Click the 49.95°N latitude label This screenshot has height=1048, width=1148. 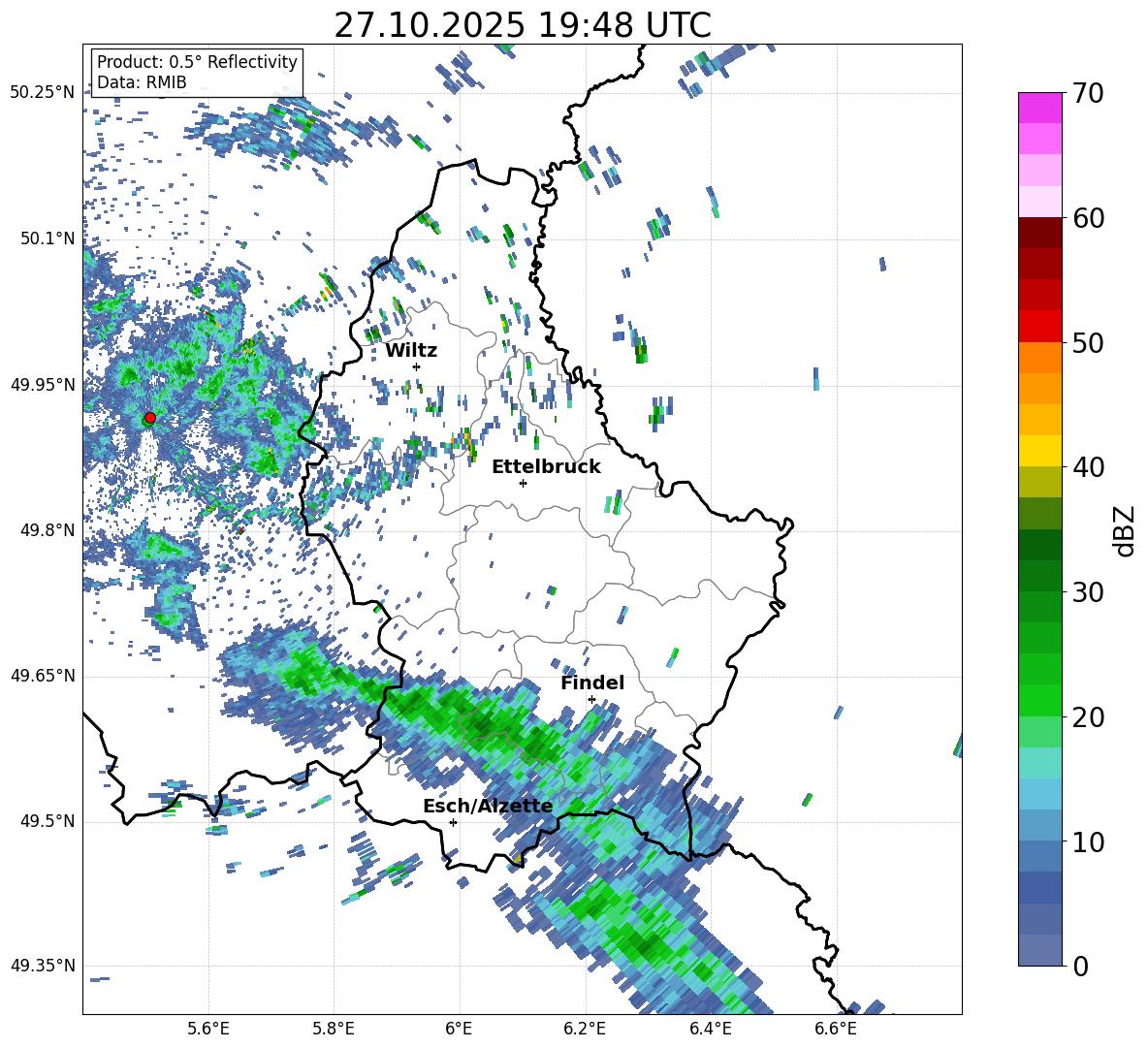[43, 384]
